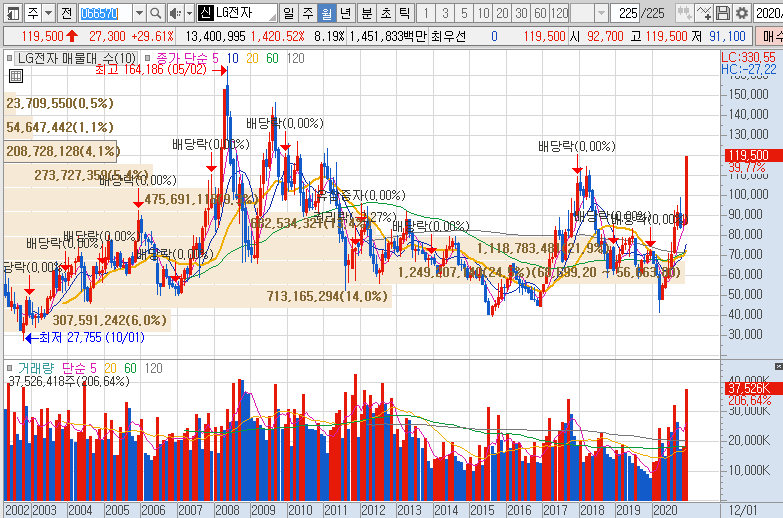Toggle the square marker before 종가 단순
This screenshot has width=783, height=518.
(x=148, y=58)
